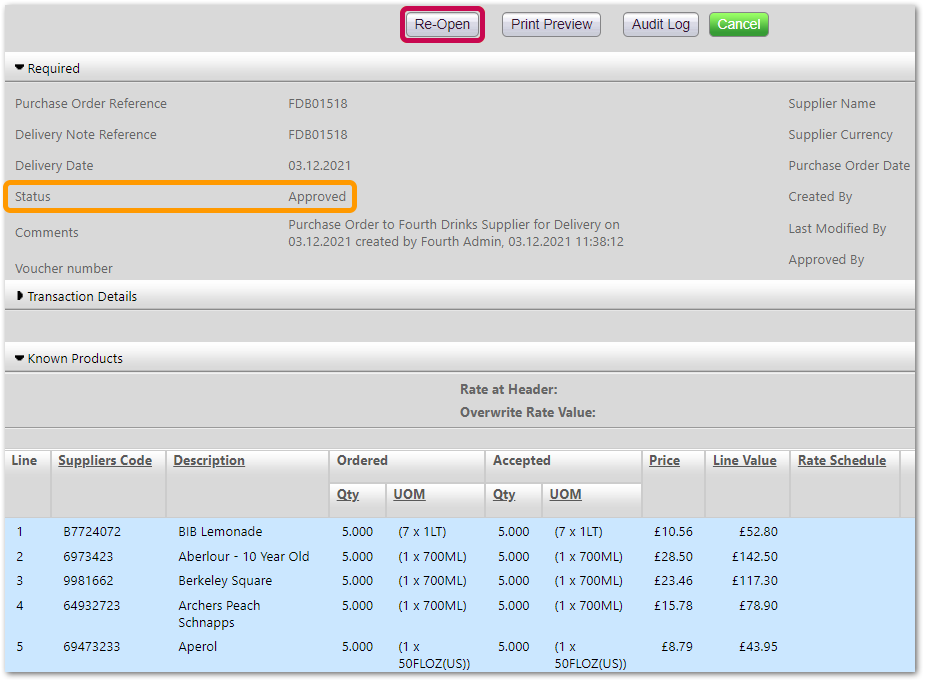The image size is (926, 681).
Task: Click the Voucher number label
Action: click(64, 269)
